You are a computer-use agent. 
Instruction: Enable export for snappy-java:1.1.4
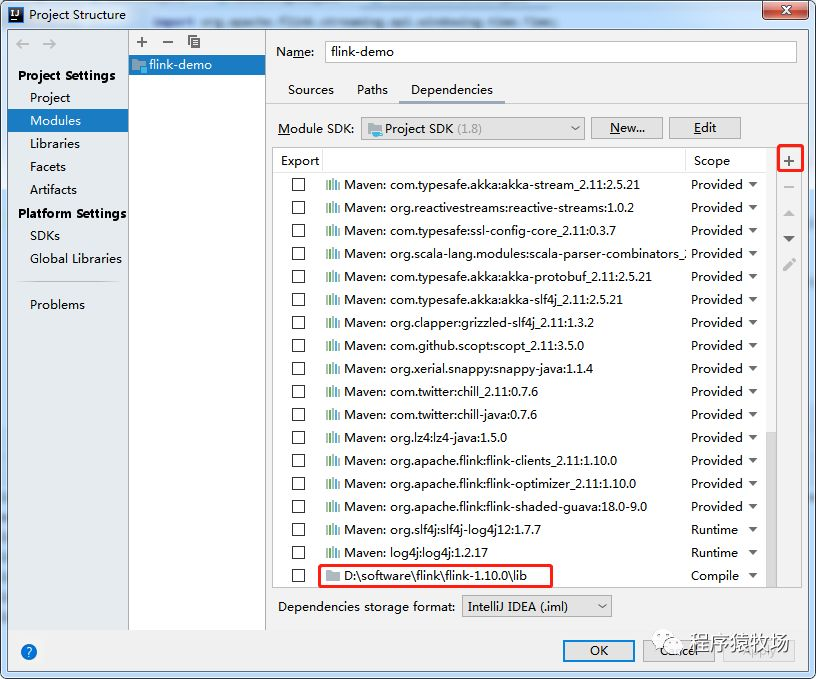tap(298, 368)
